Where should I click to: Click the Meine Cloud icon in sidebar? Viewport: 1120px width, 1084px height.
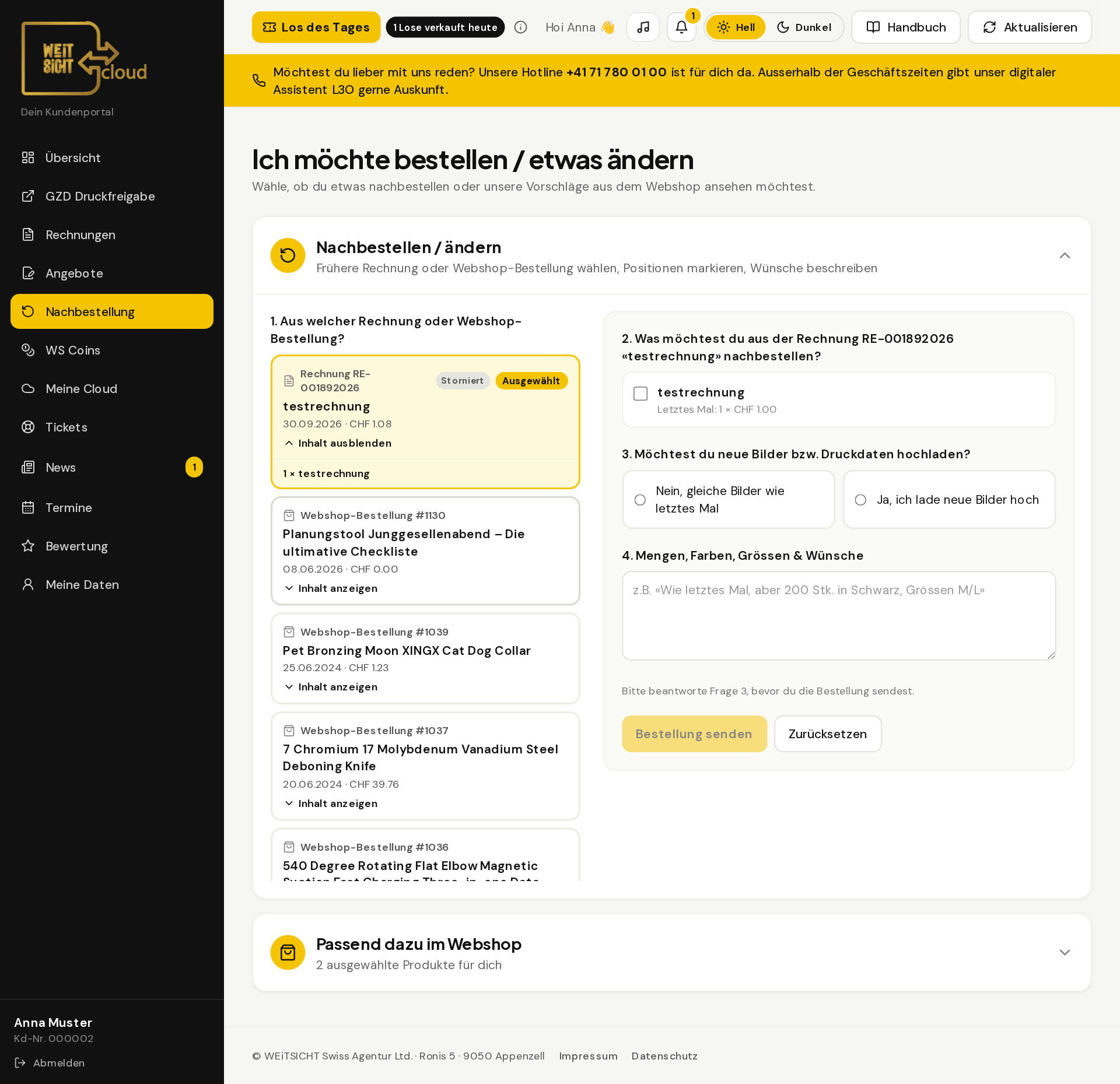(x=28, y=388)
